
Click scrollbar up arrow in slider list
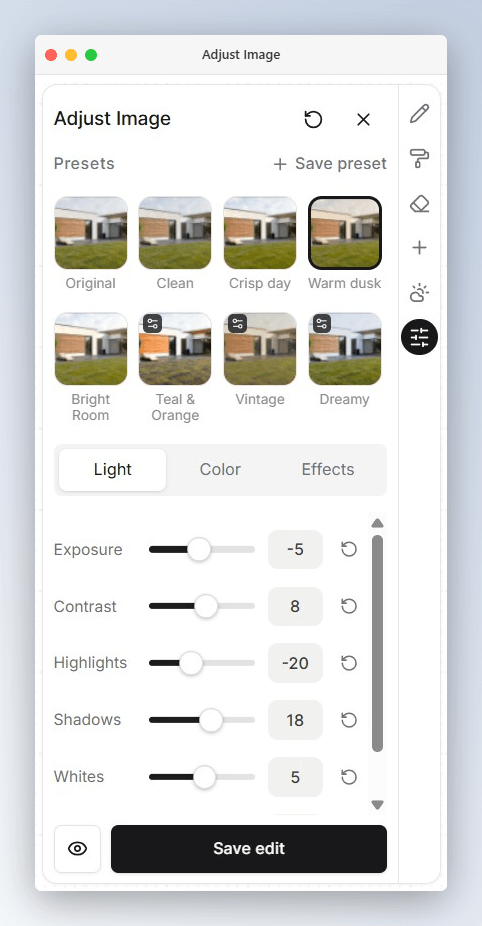pyautogui.click(x=377, y=523)
